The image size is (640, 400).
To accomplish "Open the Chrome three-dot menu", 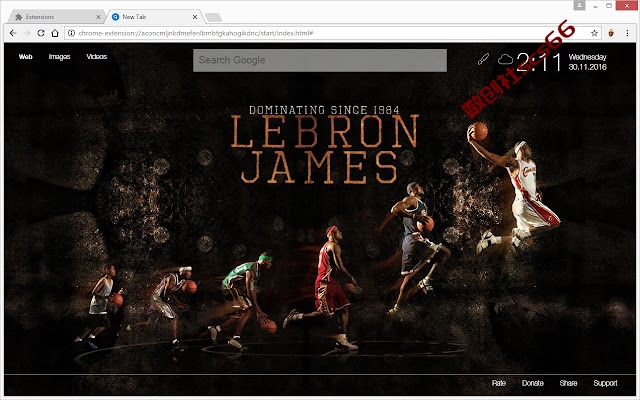I will 627,33.
